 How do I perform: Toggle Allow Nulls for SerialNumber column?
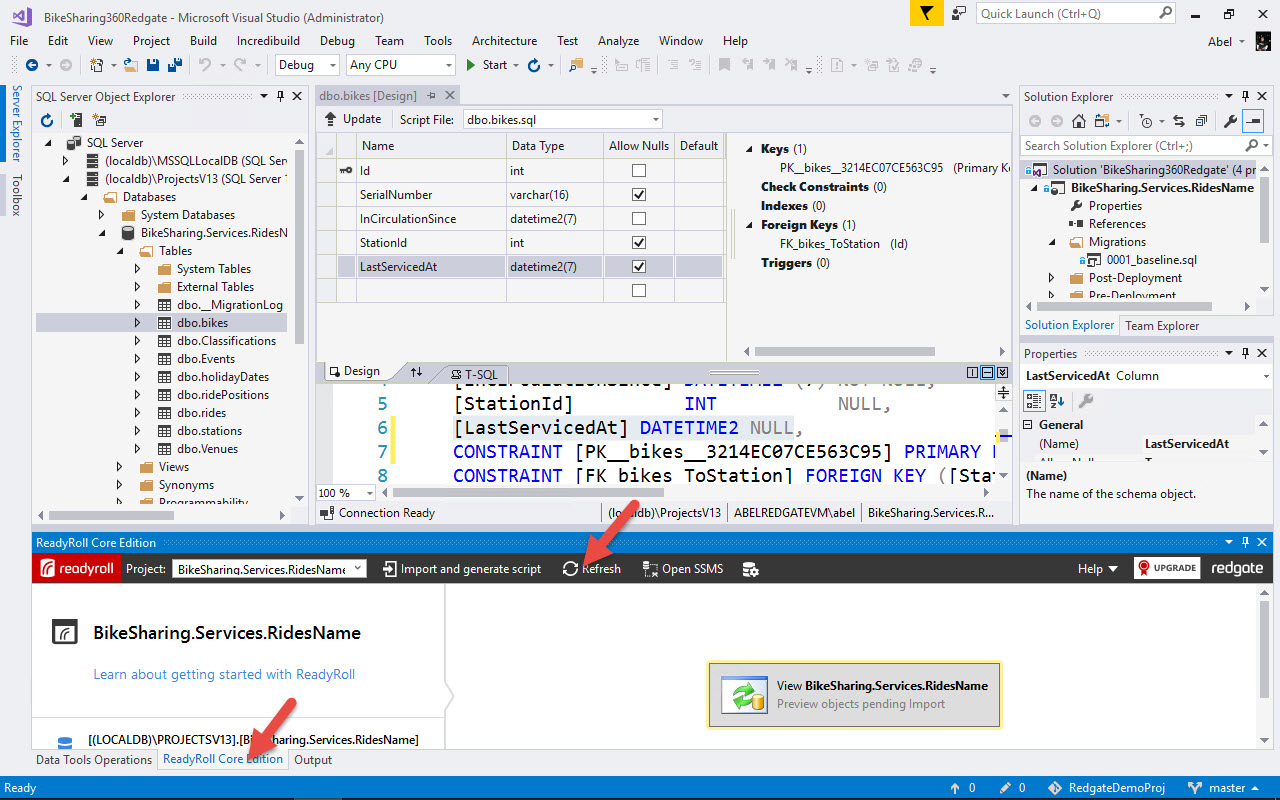(639, 195)
